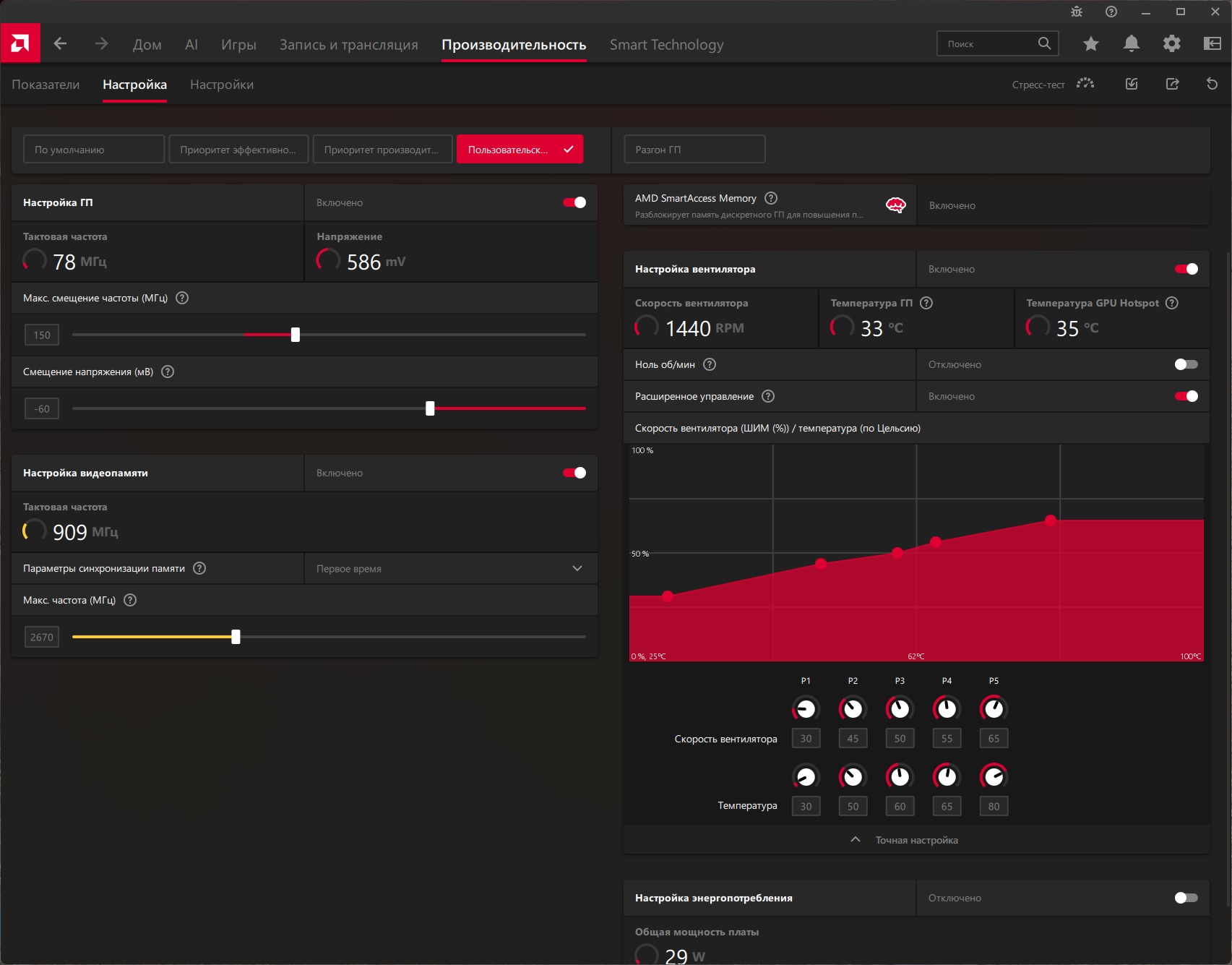Click the export profile share icon

(x=1173, y=84)
